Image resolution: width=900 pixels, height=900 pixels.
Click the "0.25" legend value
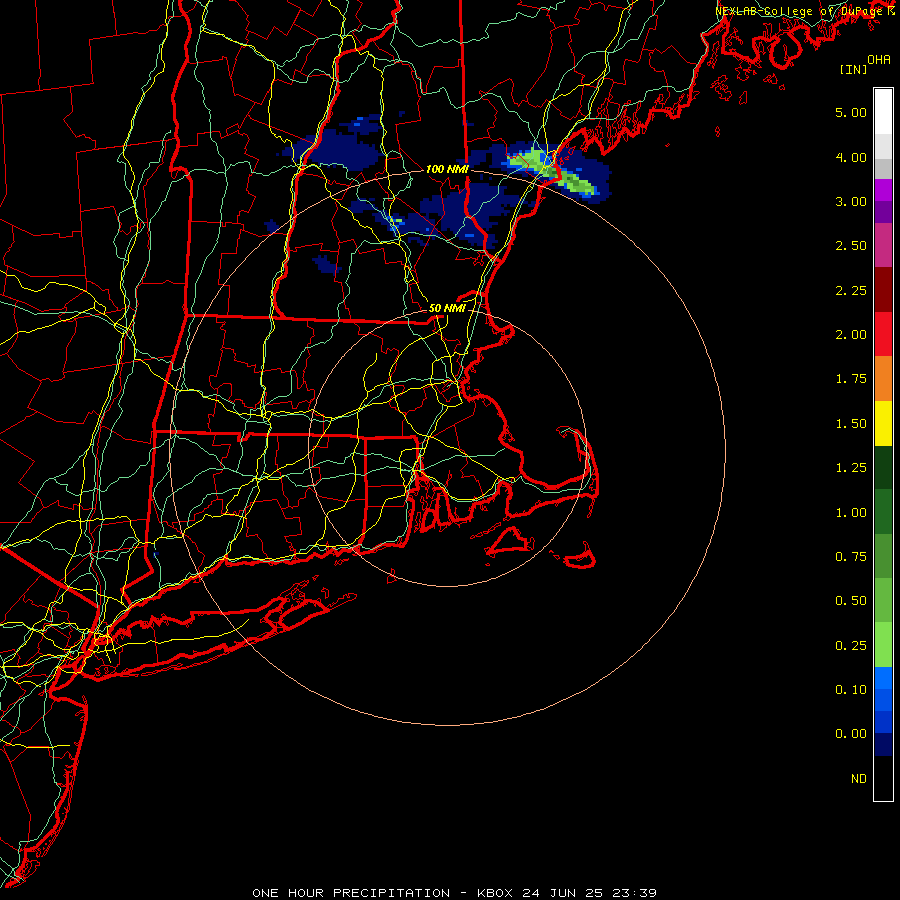click(851, 646)
